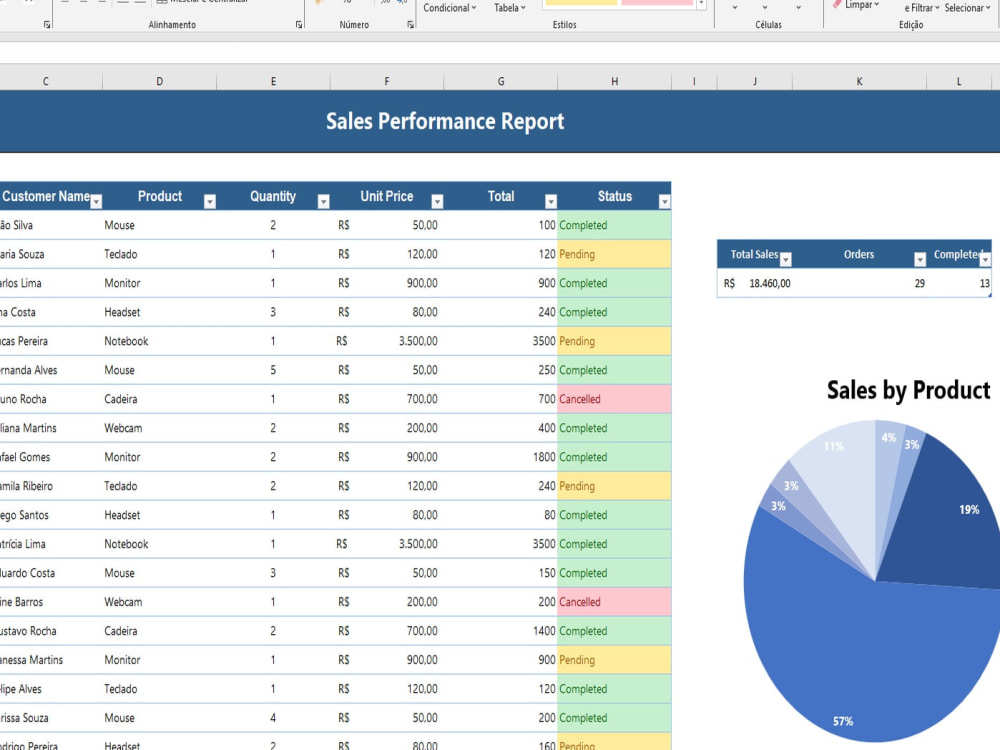The height and width of the screenshot is (750, 1000).
Task: Click the Sales Performance Report title
Action: pyautogui.click(x=445, y=121)
